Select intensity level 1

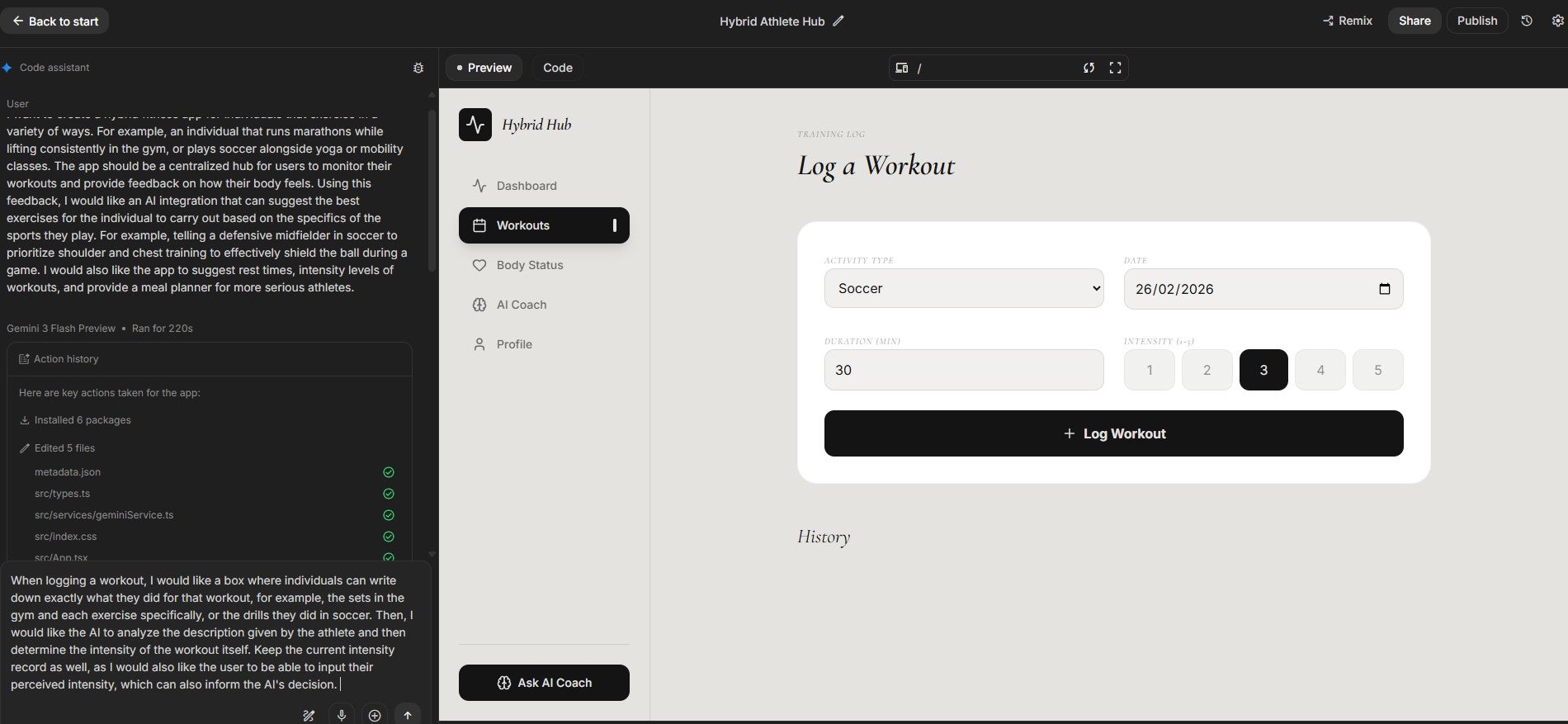(1149, 370)
